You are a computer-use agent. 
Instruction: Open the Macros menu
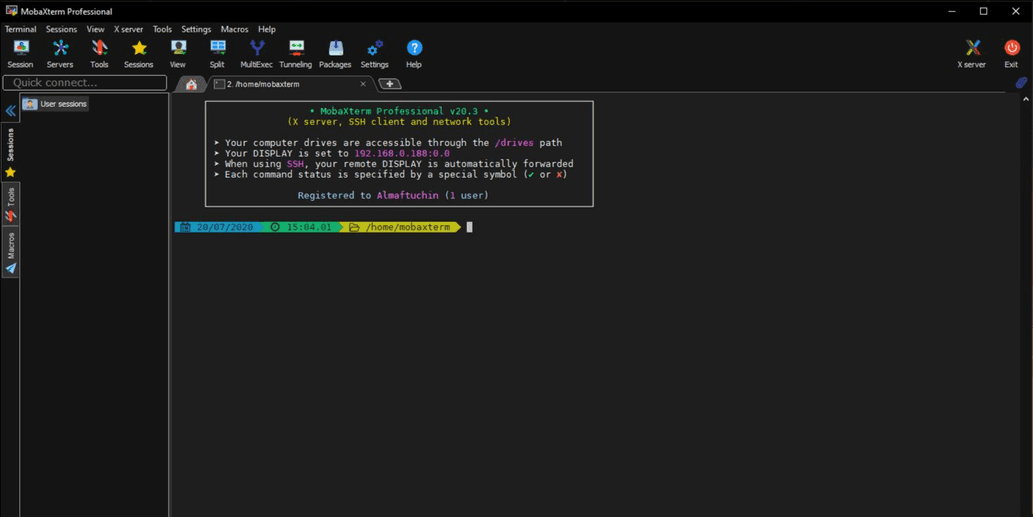point(234,29)
